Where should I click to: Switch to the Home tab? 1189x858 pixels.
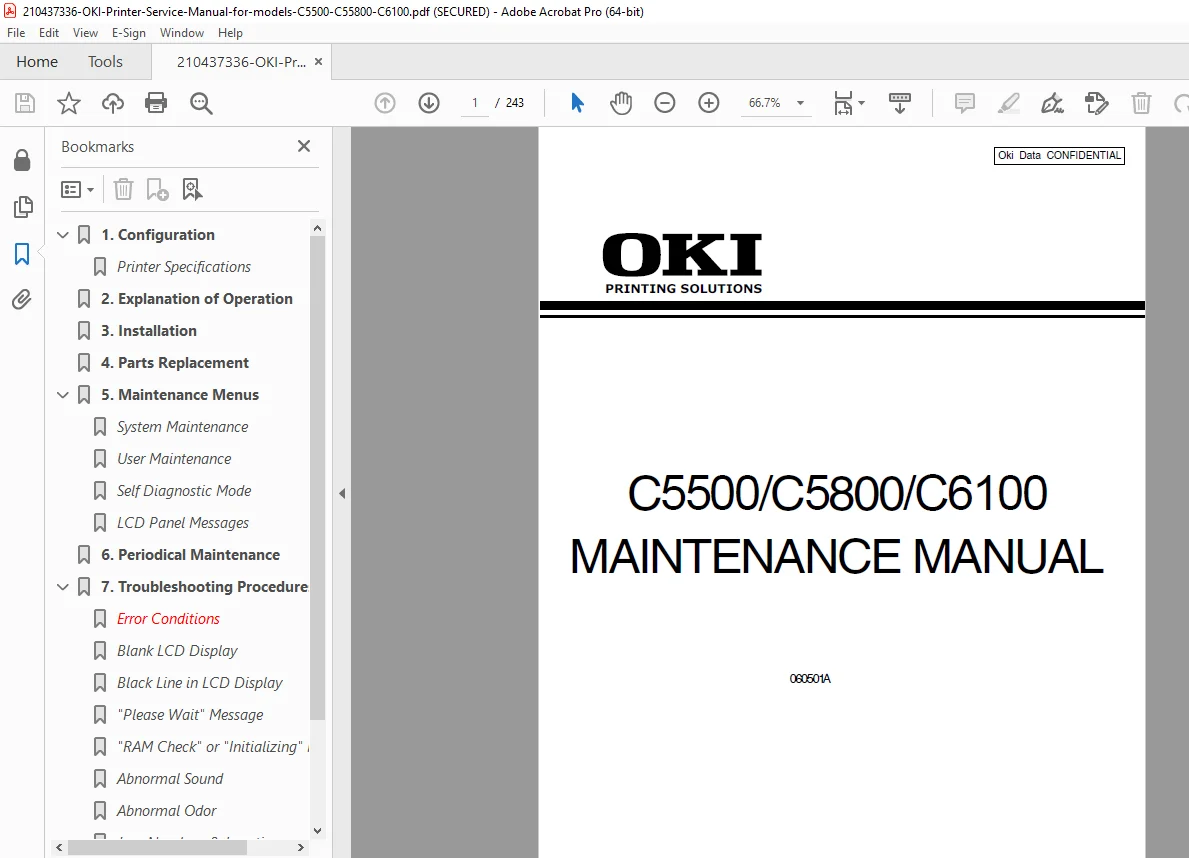click(x=37, y=61)
